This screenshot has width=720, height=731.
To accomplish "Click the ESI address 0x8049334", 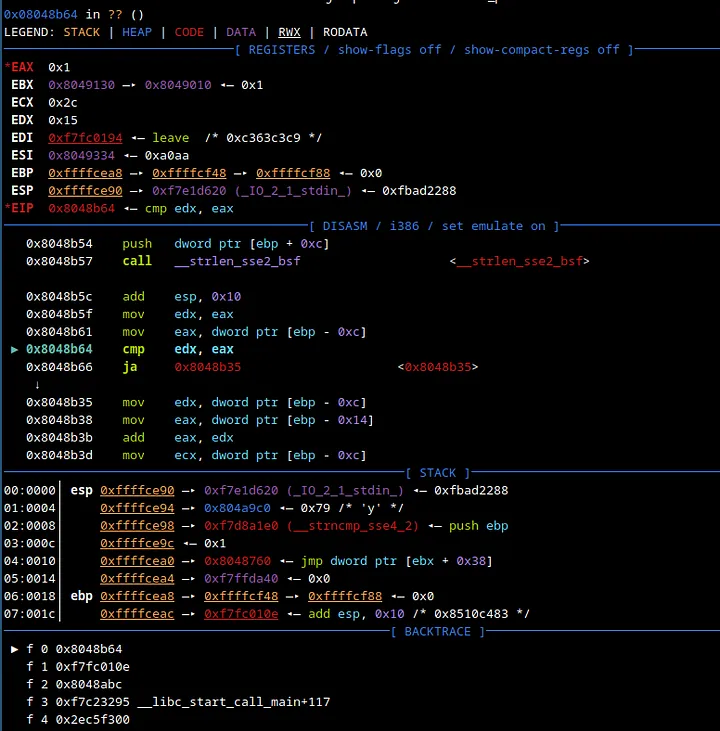I will 82,156.
